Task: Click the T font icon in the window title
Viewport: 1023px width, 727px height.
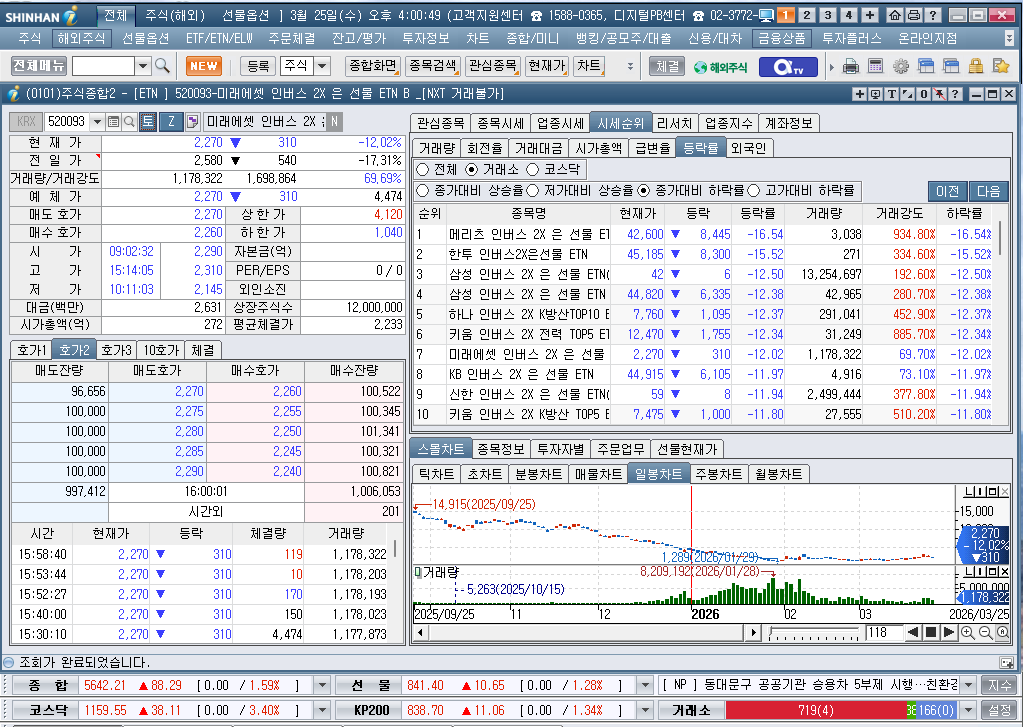Action: pos(892,94)
